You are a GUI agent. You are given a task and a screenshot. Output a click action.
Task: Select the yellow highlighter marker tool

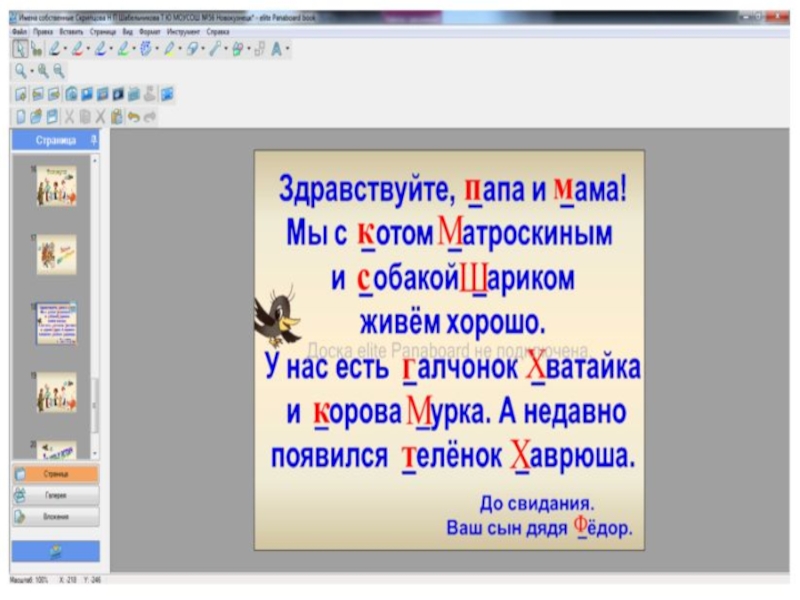[170, 48]
